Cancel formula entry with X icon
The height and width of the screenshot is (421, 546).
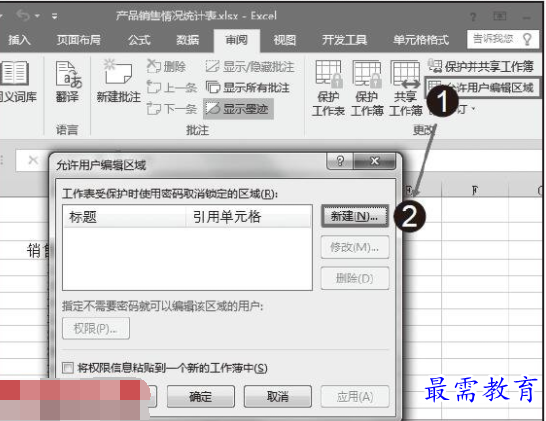click(33, 160)
